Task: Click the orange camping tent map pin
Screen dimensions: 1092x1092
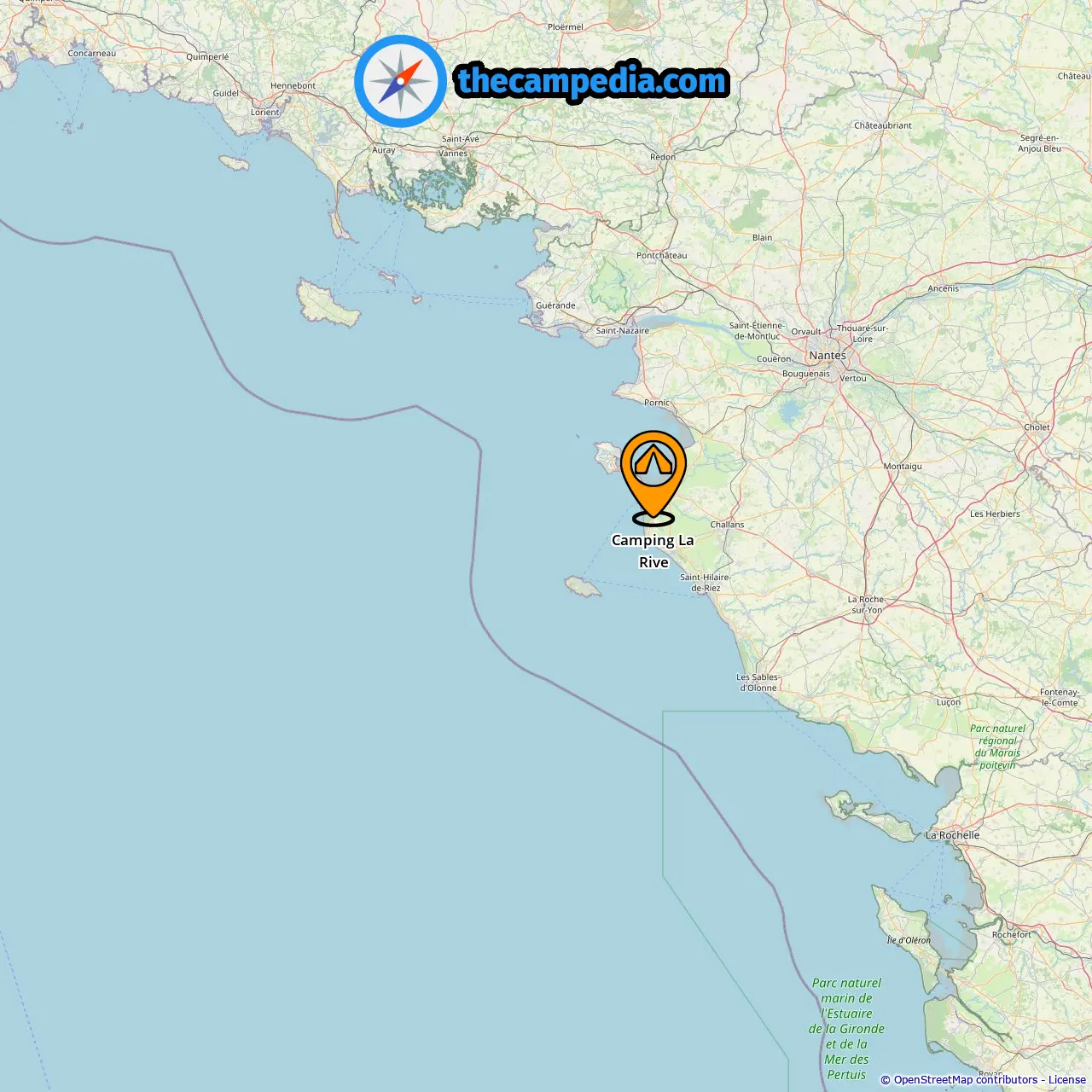Action: pos(653,478)
